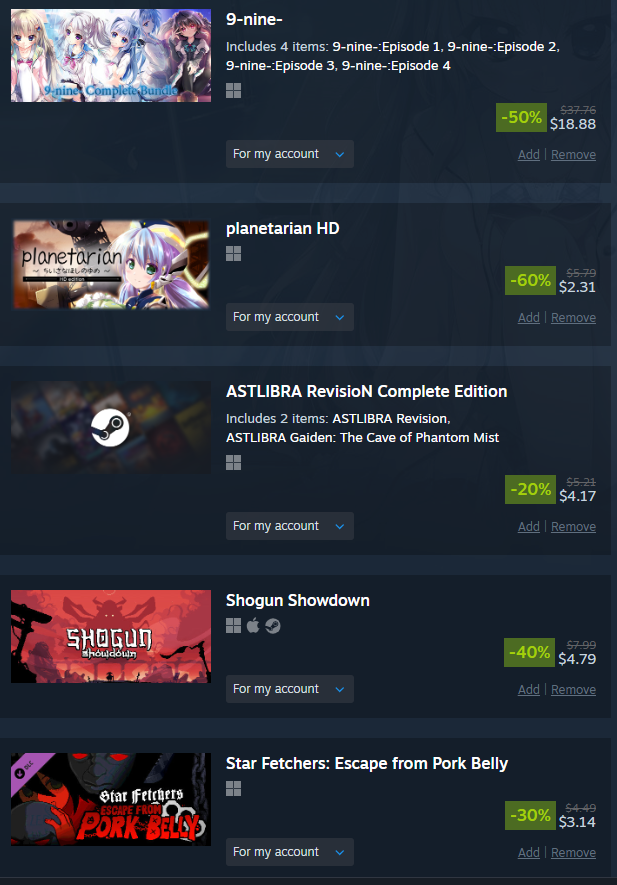Image resolution: width=617 pixels, height=885 pixels.
Task: Click the Steam logo placeholder image for ASTLIBRA
Action: click(111, 427)
